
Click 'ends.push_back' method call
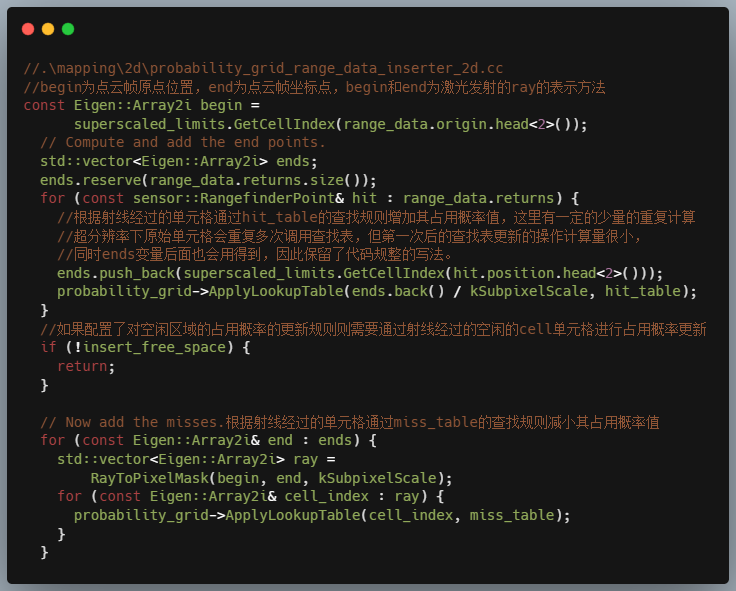(111, 273)
